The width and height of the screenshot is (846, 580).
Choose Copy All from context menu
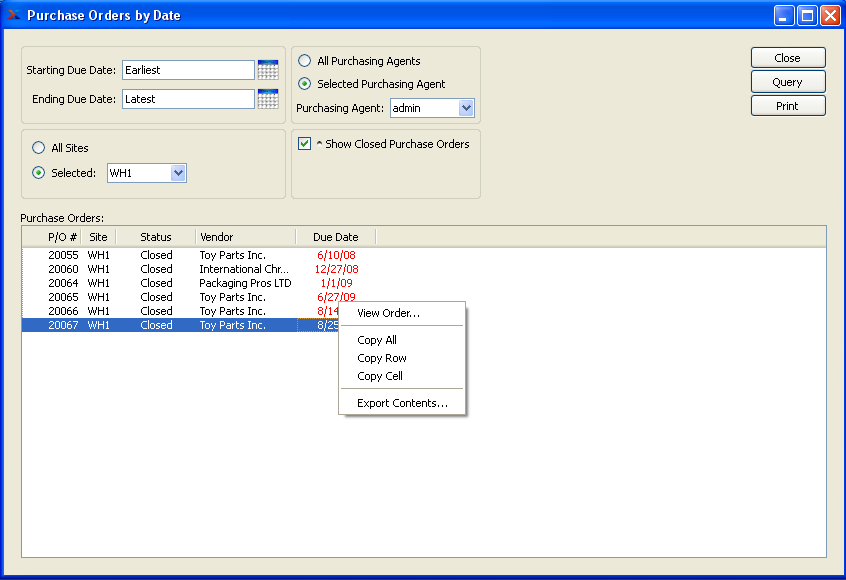click(402, 340)
